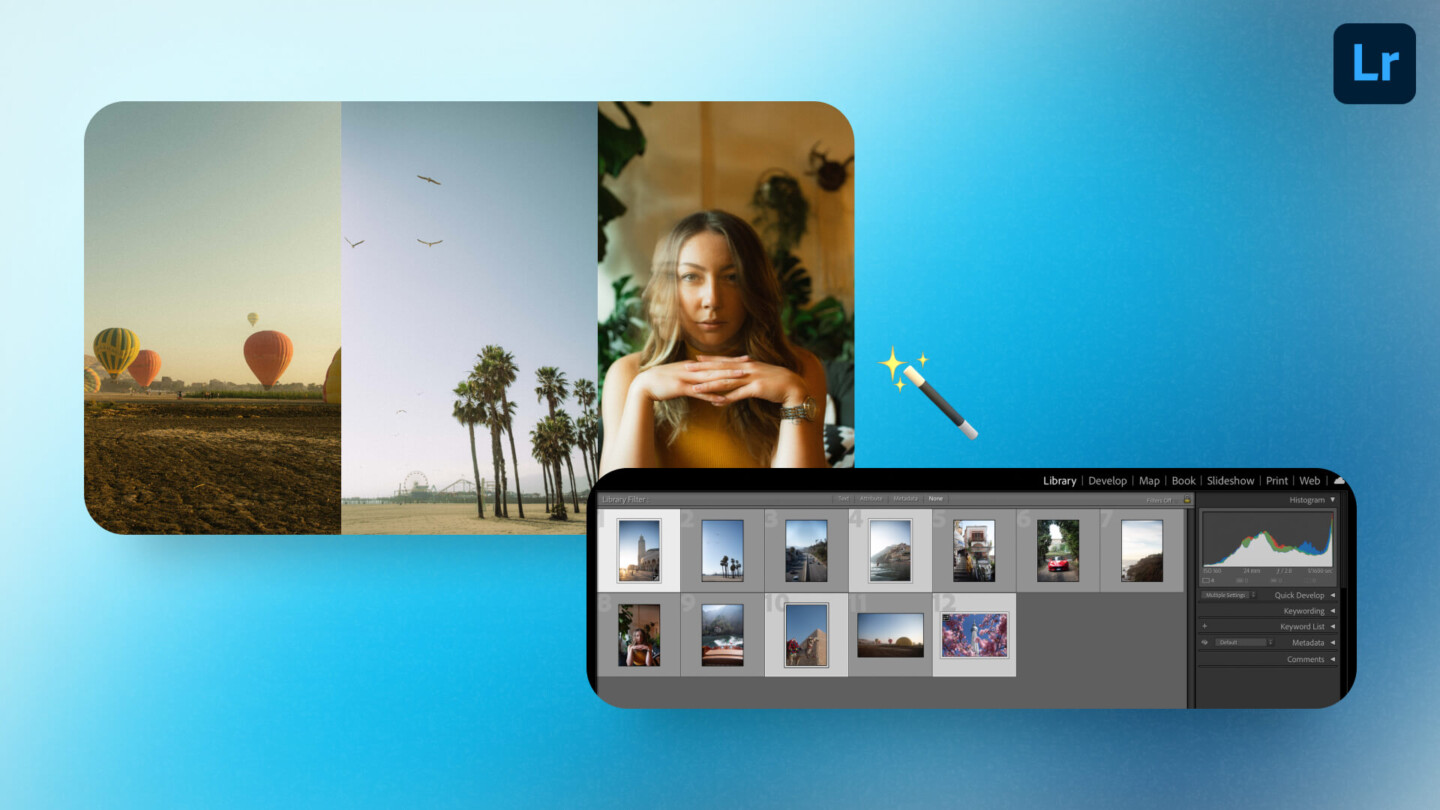Open the Web module
1440x810 pixels.
click(x=1309, y=481)
